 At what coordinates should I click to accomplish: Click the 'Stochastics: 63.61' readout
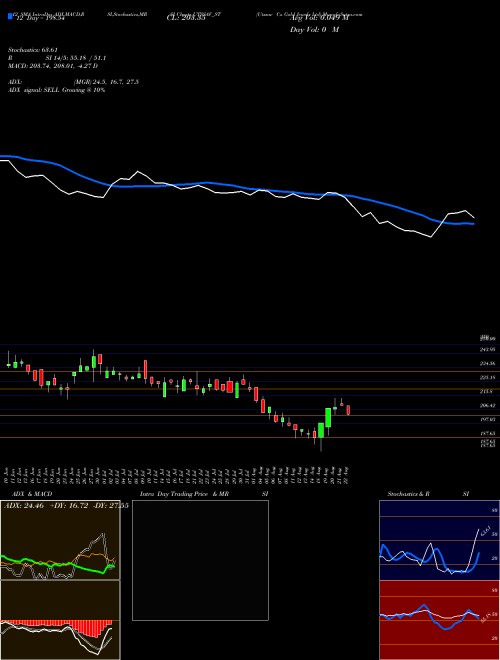coord(33,50)
